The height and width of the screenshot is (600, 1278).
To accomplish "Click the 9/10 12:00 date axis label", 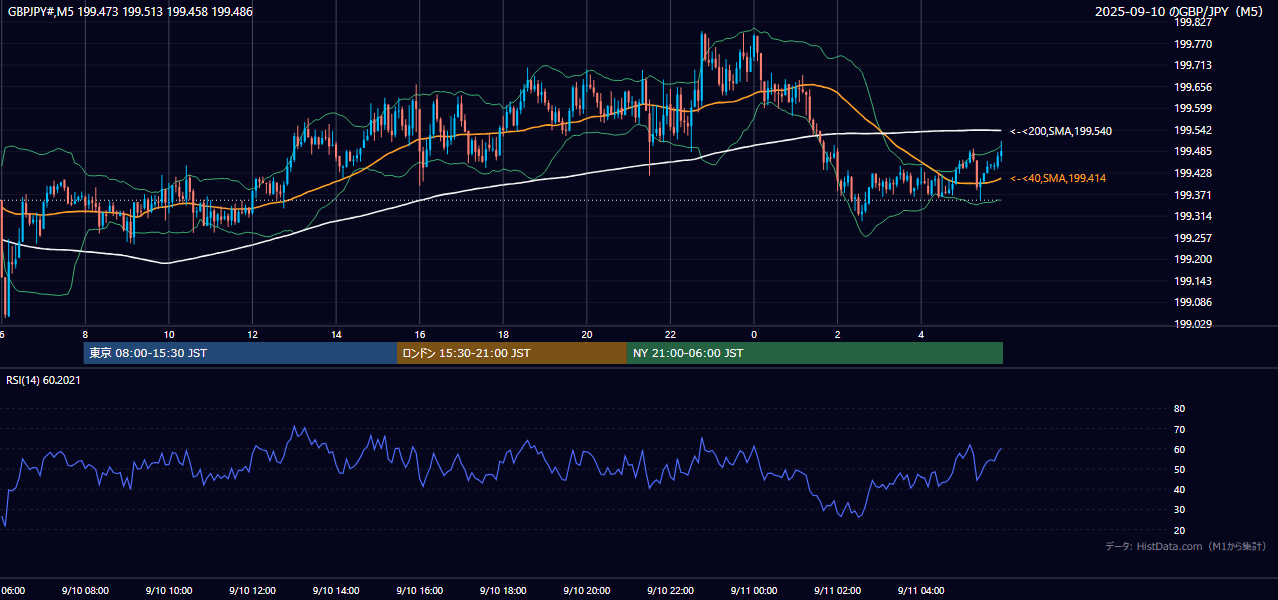I will click(252, 591).
